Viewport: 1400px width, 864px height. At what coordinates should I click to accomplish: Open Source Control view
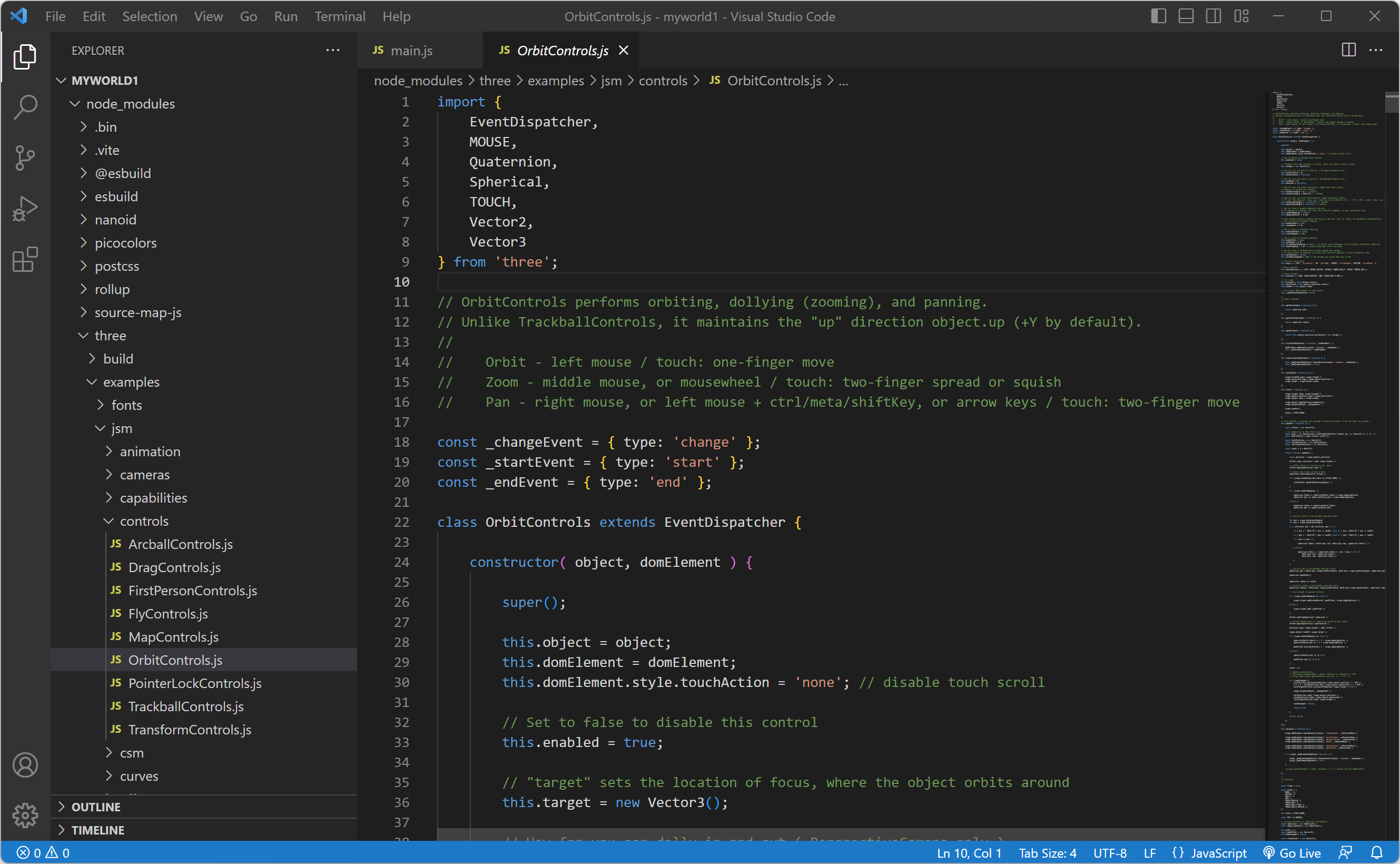[25, 158]
